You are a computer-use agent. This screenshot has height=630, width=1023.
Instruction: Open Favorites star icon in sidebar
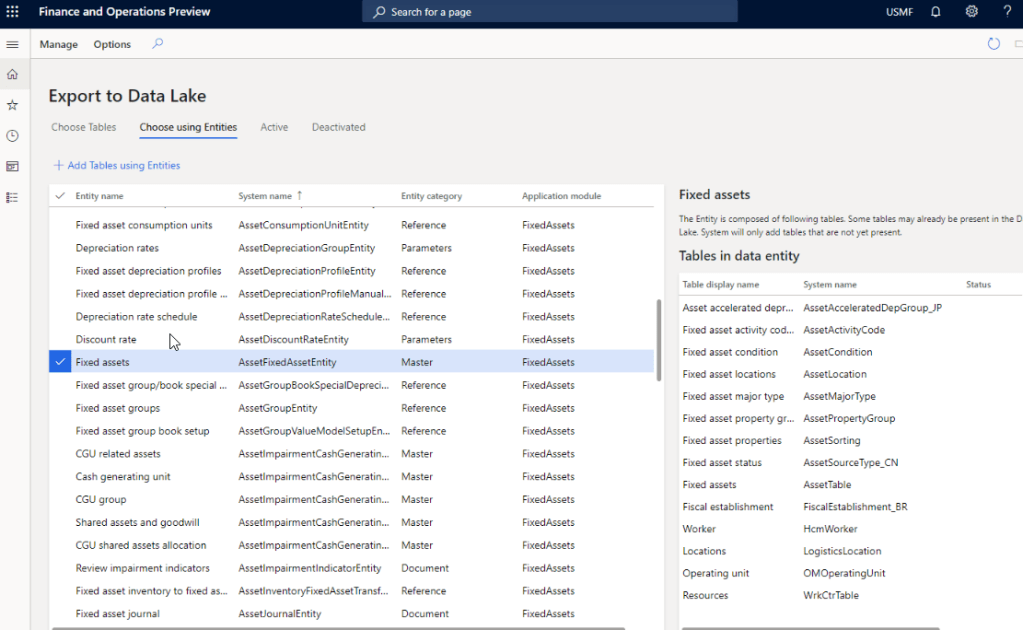[13, 105]
